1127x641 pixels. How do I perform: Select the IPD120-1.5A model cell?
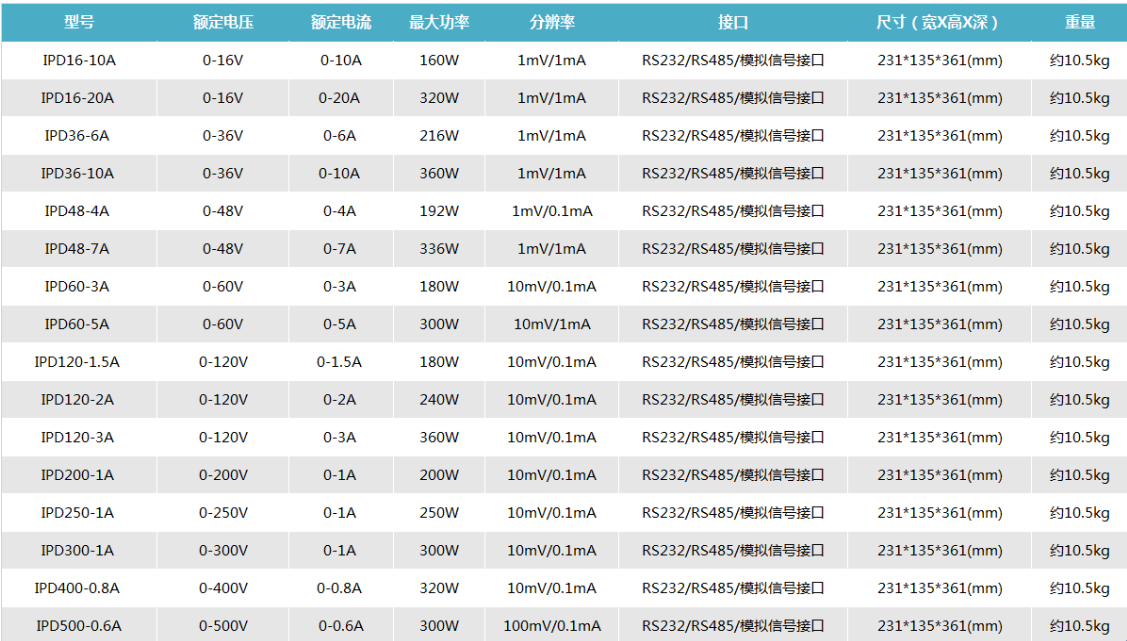pyautogui.click(x=77, y=362)
